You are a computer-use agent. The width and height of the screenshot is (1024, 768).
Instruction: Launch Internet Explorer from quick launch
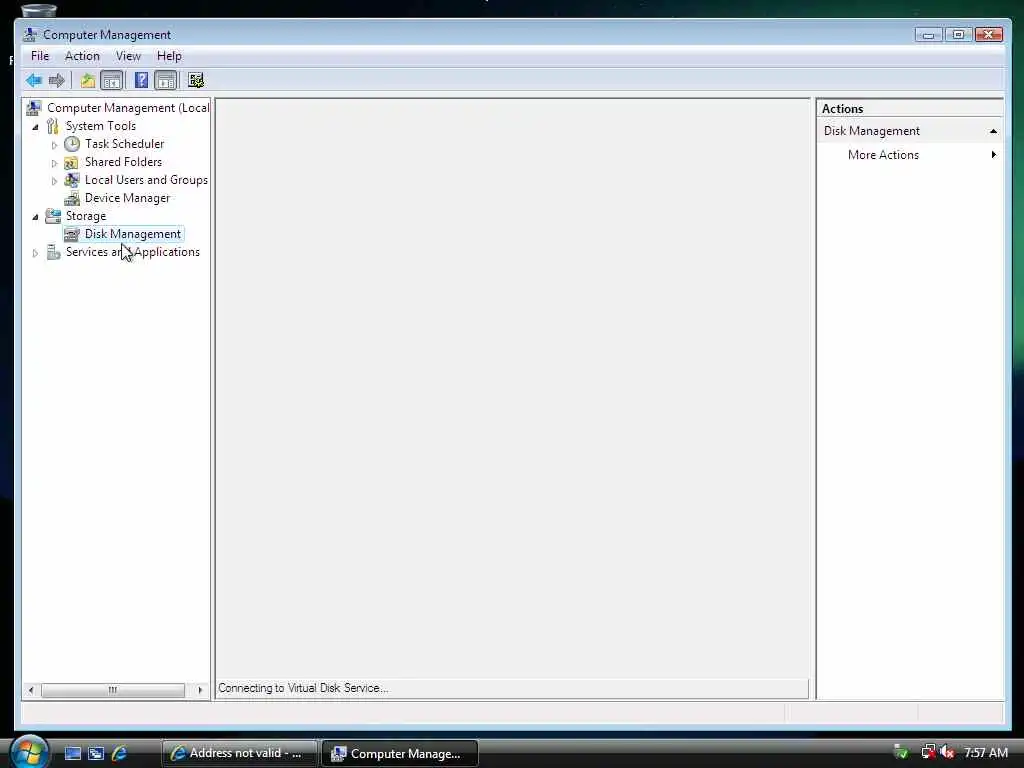(x=120, y=753)
